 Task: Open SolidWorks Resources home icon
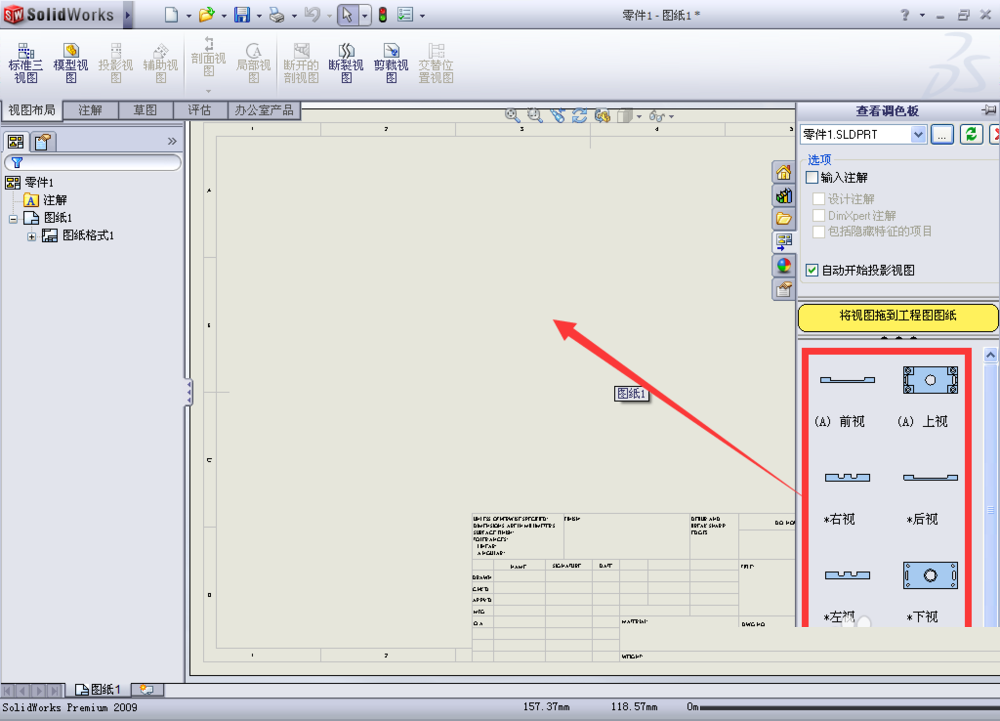click(x=784, y=173)
